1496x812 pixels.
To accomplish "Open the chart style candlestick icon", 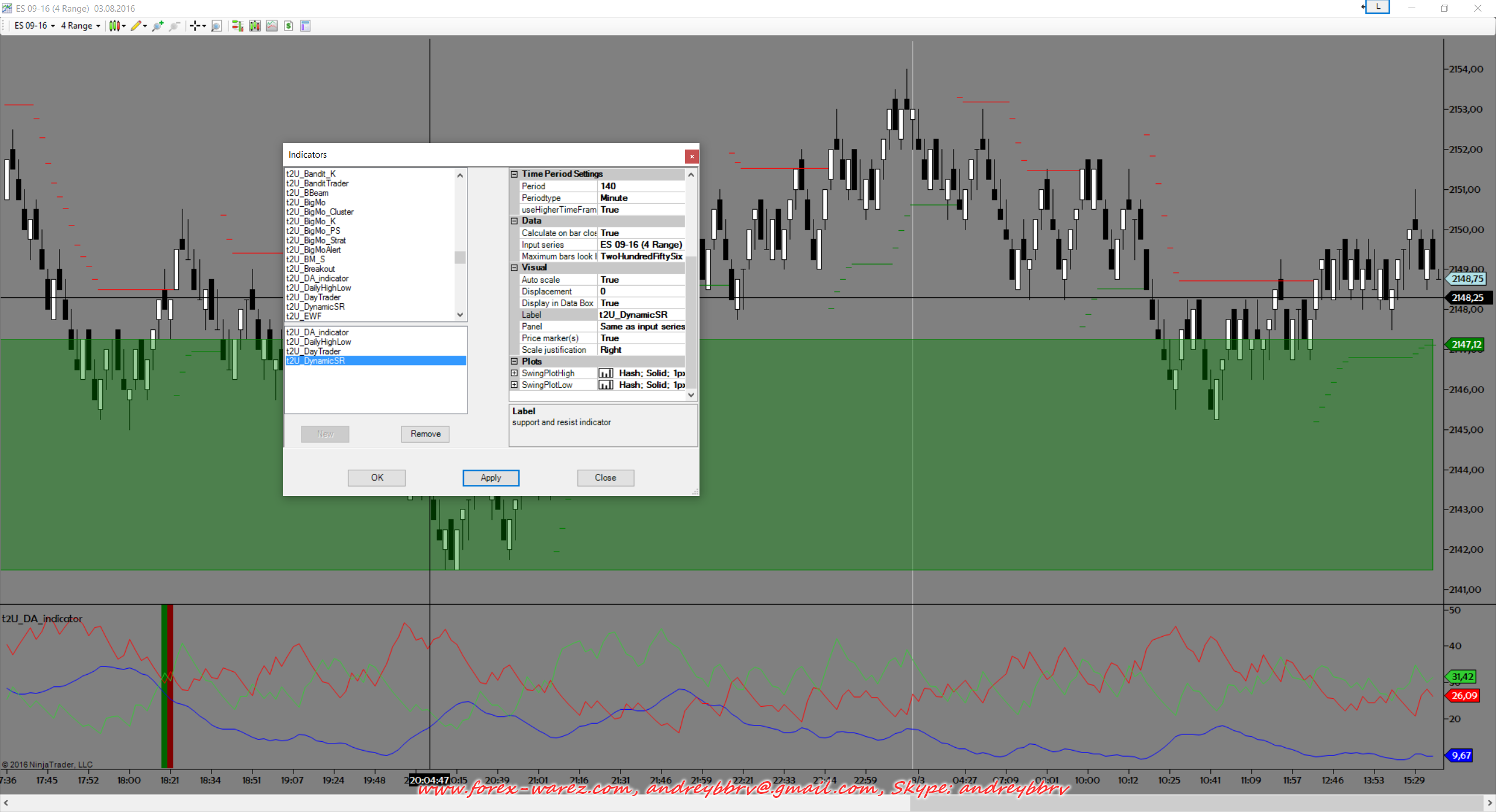I will click(x=115, y=26).
